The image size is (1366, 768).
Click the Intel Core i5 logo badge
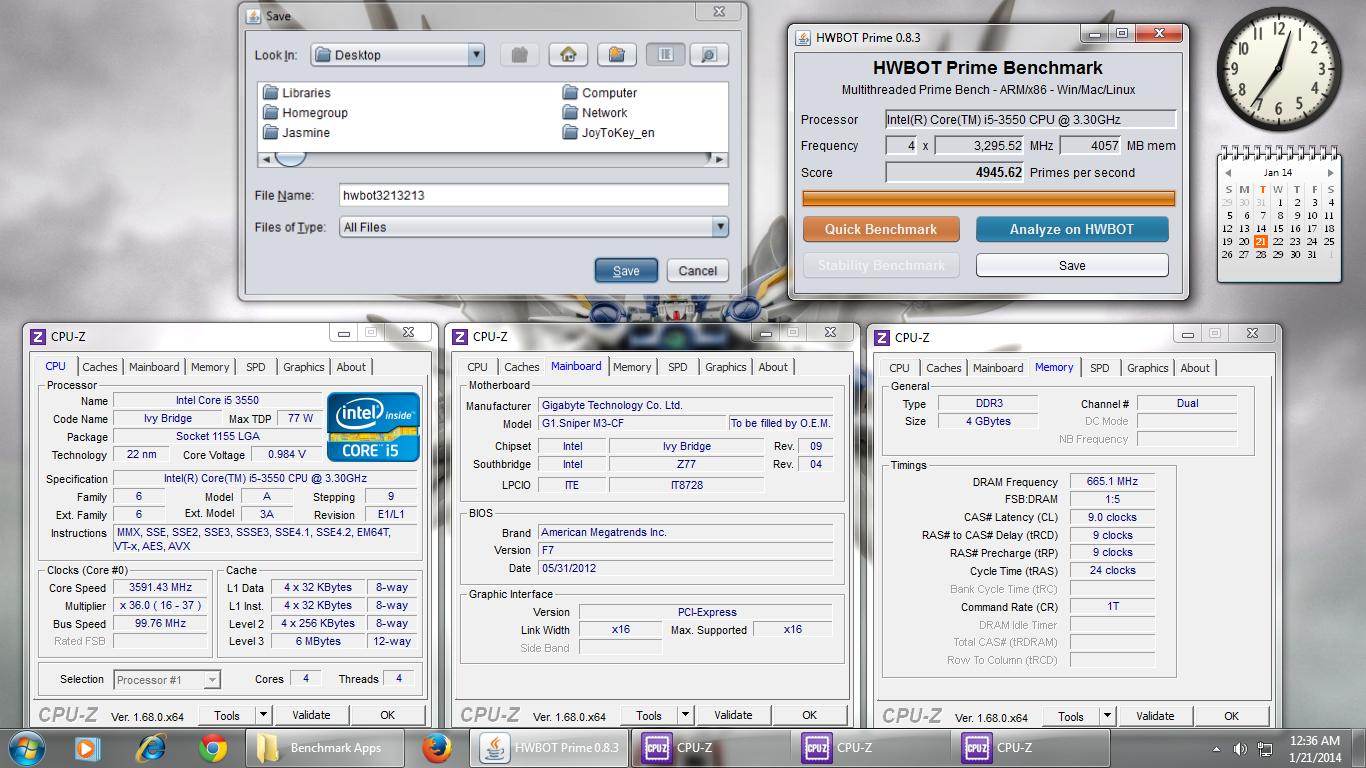[374, 426]
